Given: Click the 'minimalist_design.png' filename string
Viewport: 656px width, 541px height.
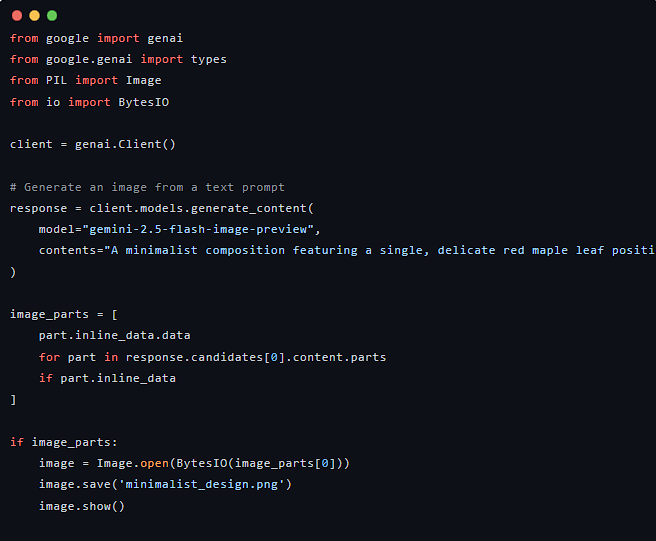Looking at the screenshot, I should click(x=201, y=485).
